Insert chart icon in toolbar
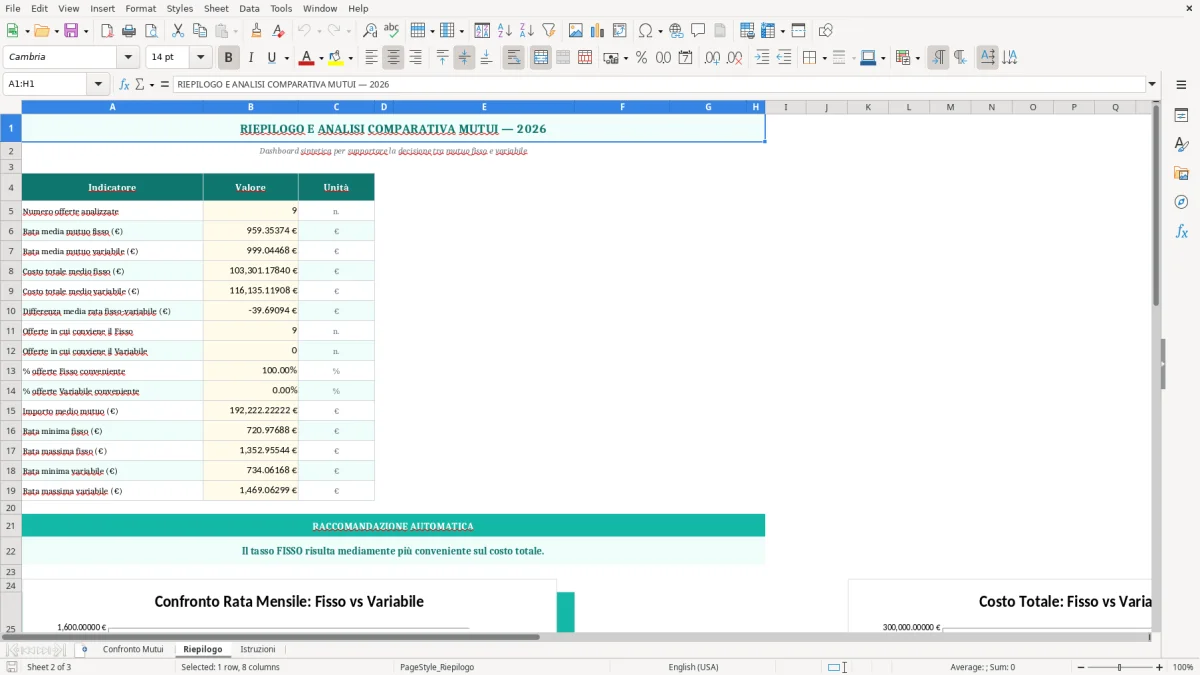The width and height of the screenshot is (1200, 675). [598, 31]
